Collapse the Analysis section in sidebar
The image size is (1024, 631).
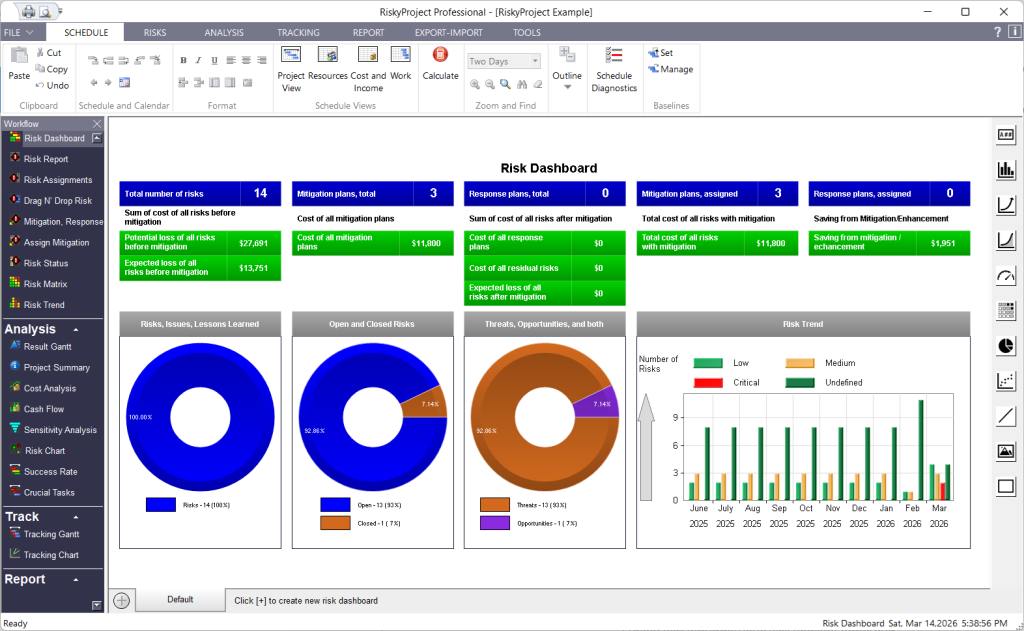pos(75,329)
